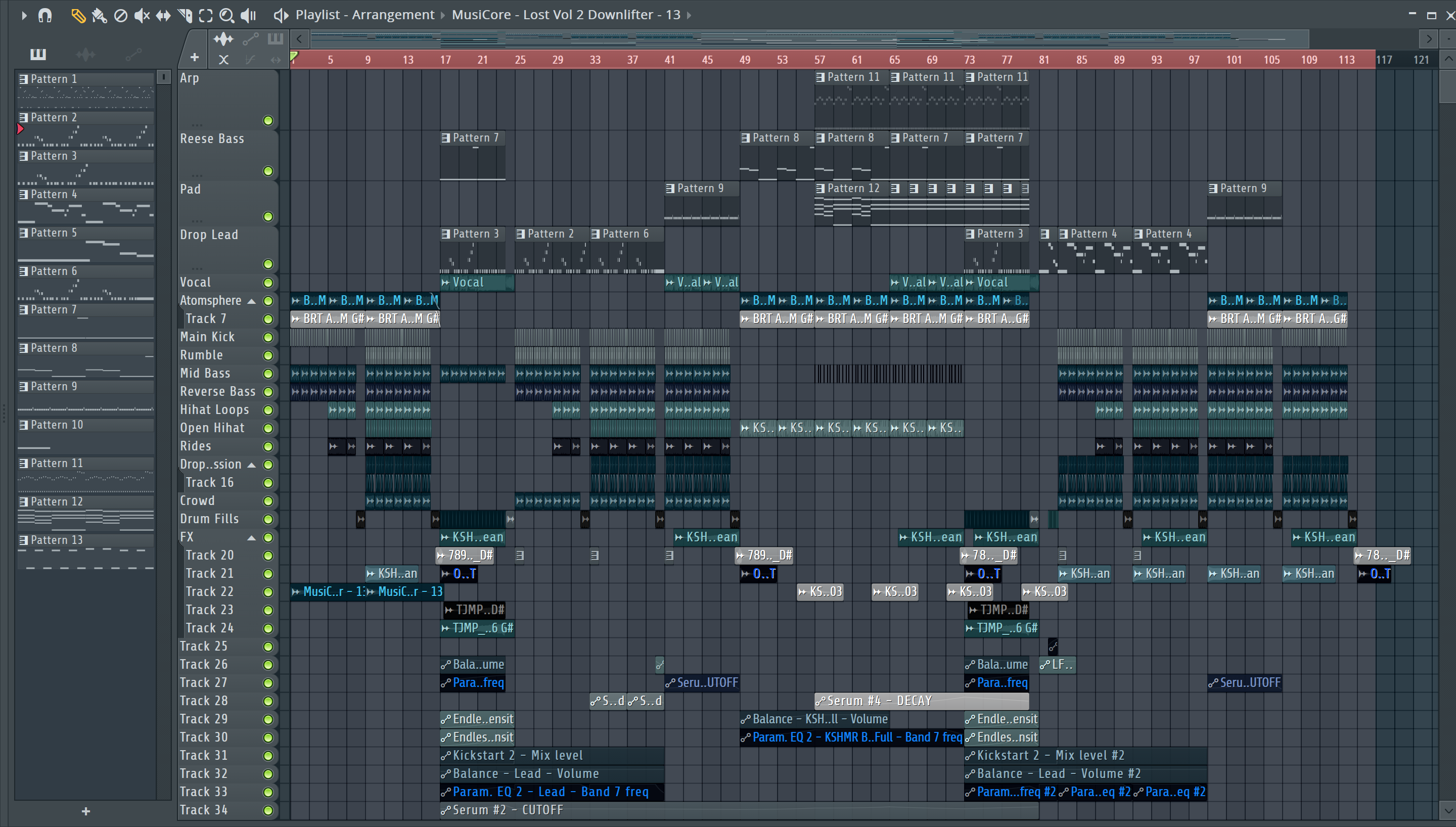
Task: Select the Paint brush tool
Action: [x=100, y=15]
